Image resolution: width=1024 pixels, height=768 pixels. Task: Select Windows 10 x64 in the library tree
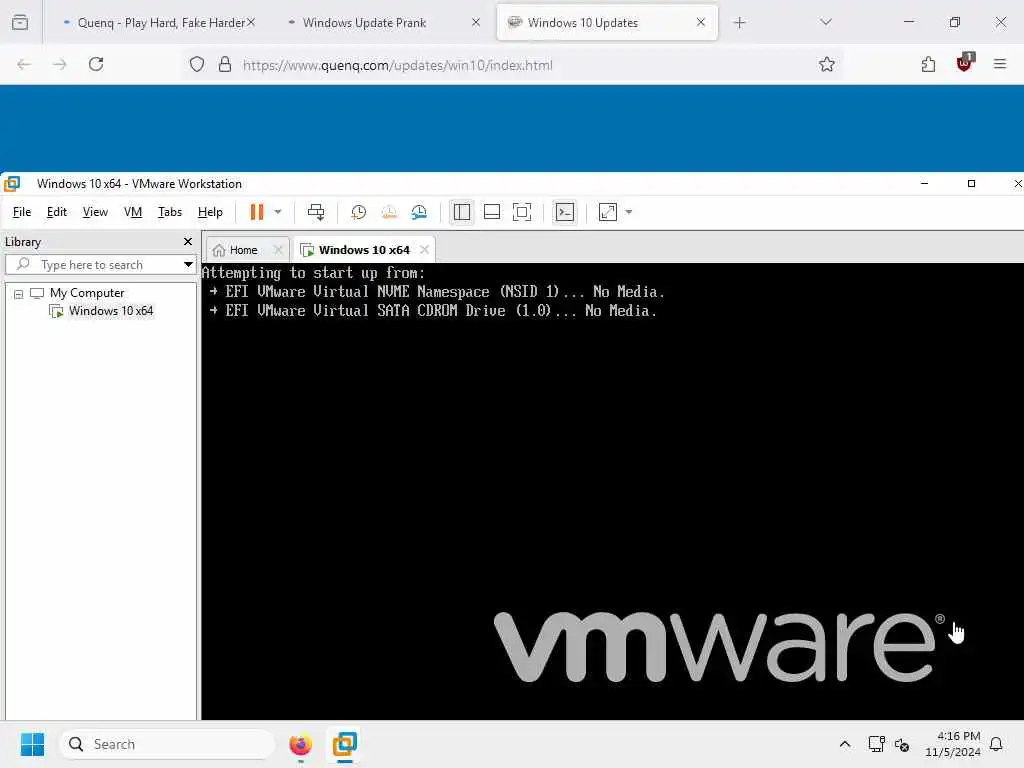click(111, 311)
